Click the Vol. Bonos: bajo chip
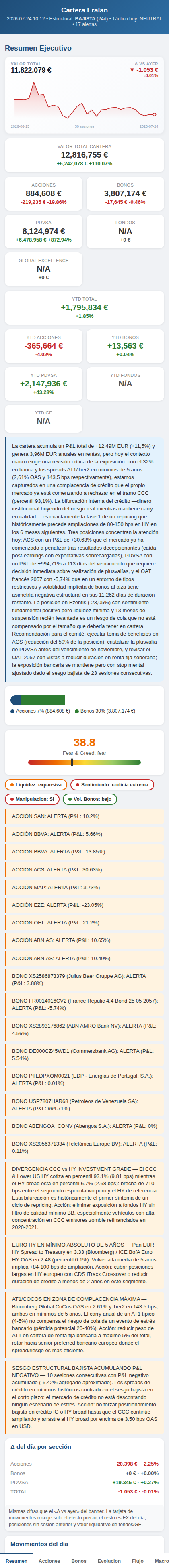 90,799
